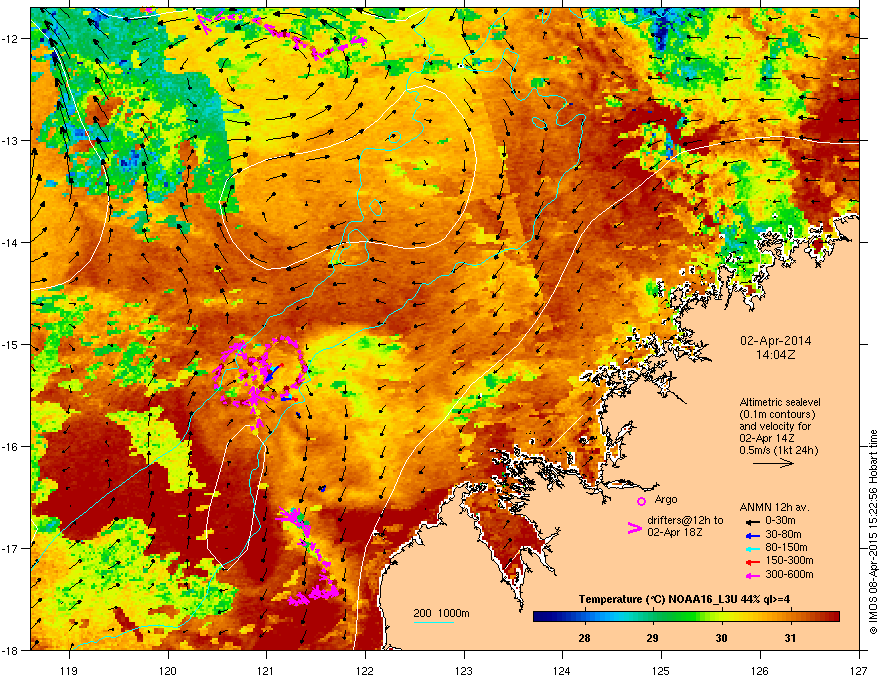Viewport: 880px width, 680px height.
Task: Click the longitude axis label 121
Action: [266, 670]
